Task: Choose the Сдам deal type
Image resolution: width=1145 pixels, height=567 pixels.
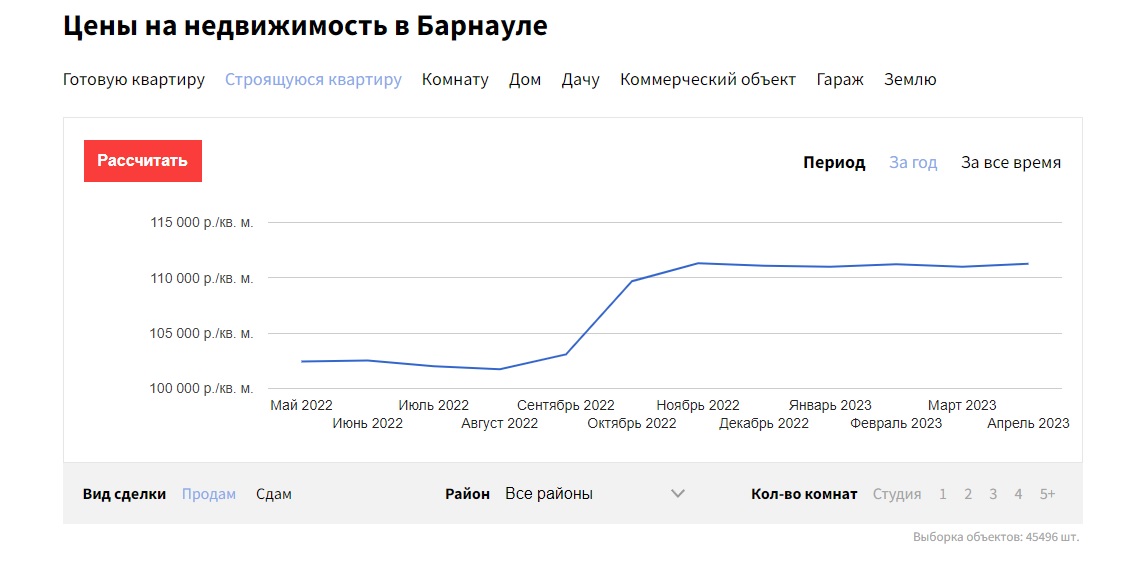Action: [274, 494]
